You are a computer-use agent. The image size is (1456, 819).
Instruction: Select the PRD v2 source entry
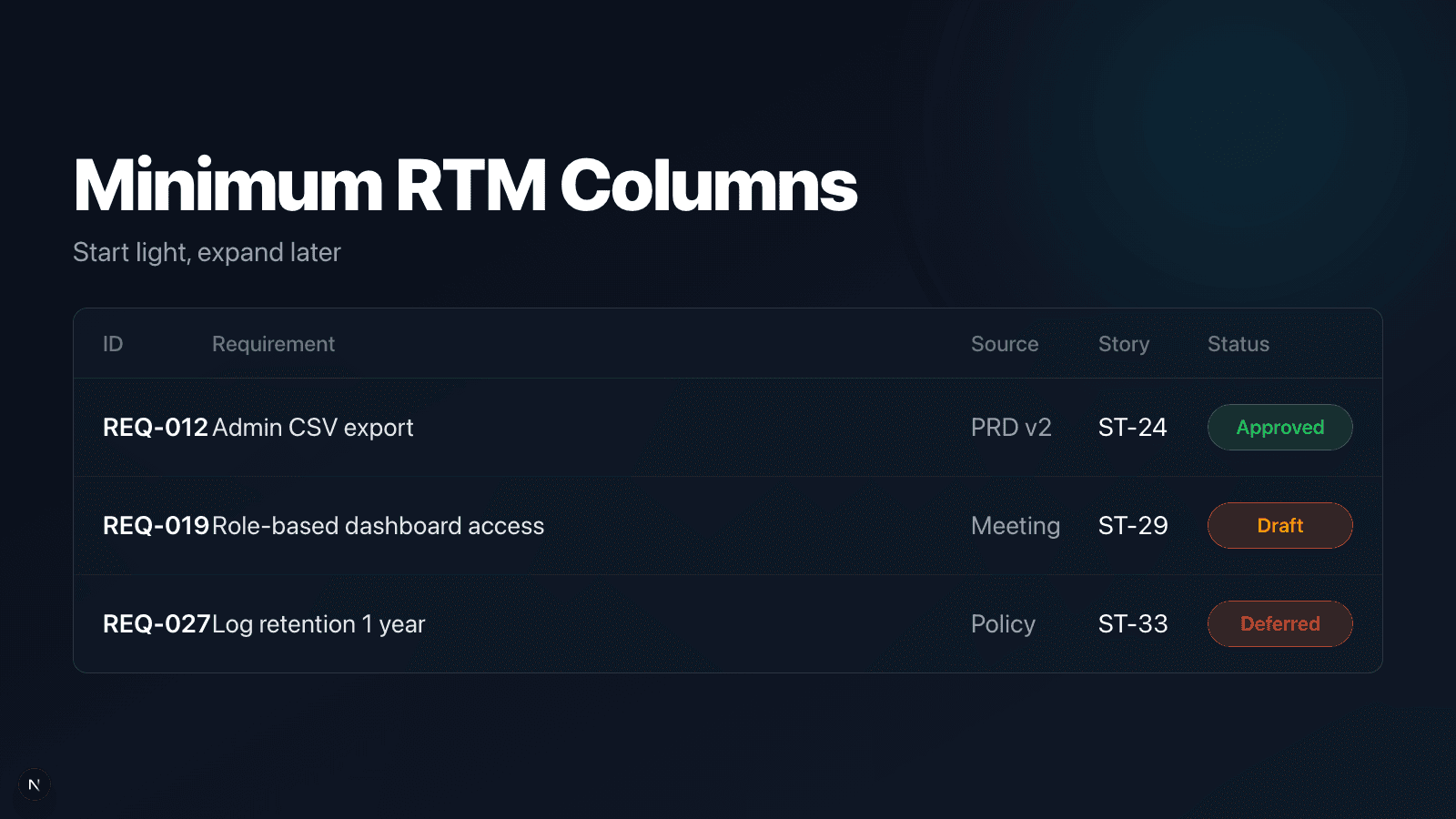[x=1011, y=427]
